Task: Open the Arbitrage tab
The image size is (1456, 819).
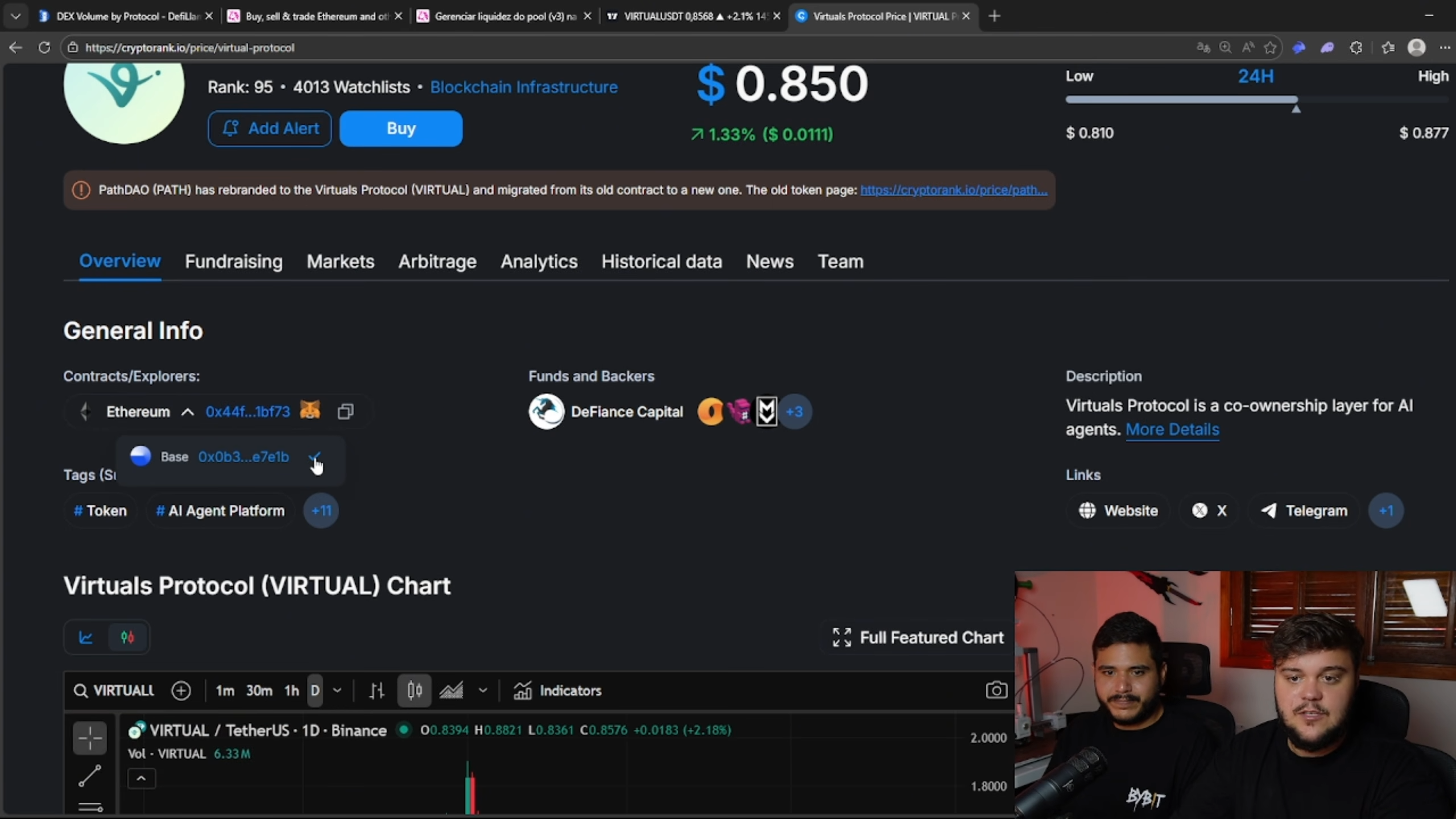Action: (437, 262)
